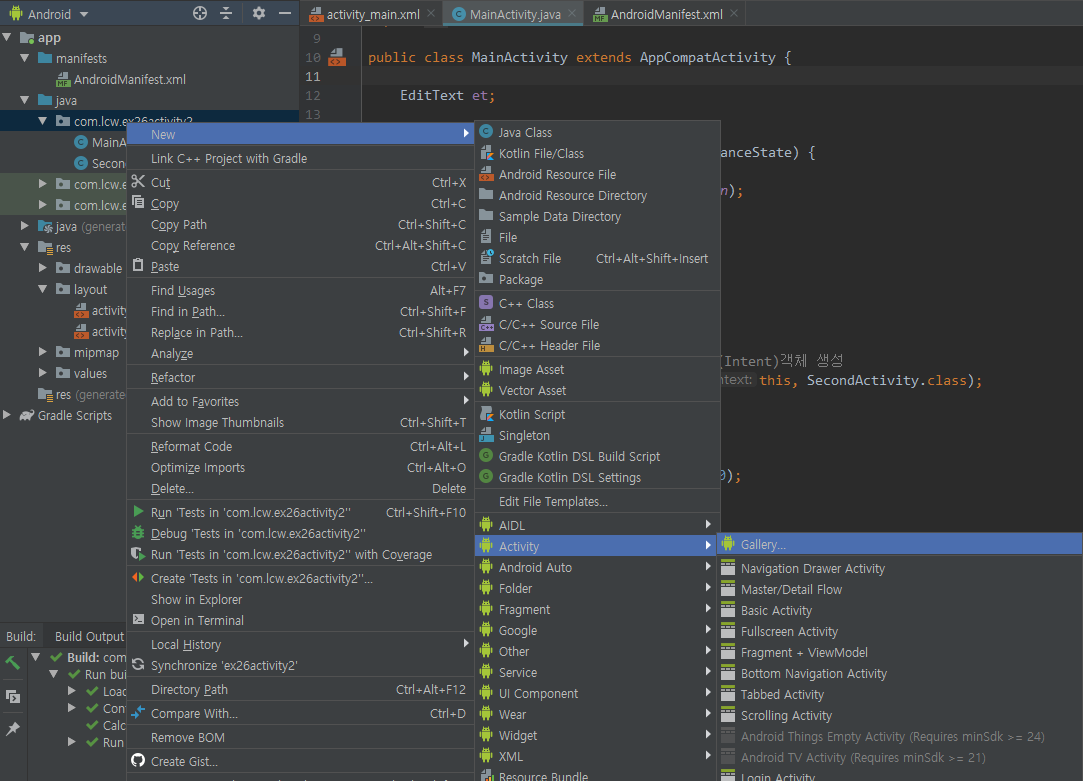Click the collapse all icon in project panel
Image resolution: width=1083 pixels, height=781 pixels.
tap(226, 13)
